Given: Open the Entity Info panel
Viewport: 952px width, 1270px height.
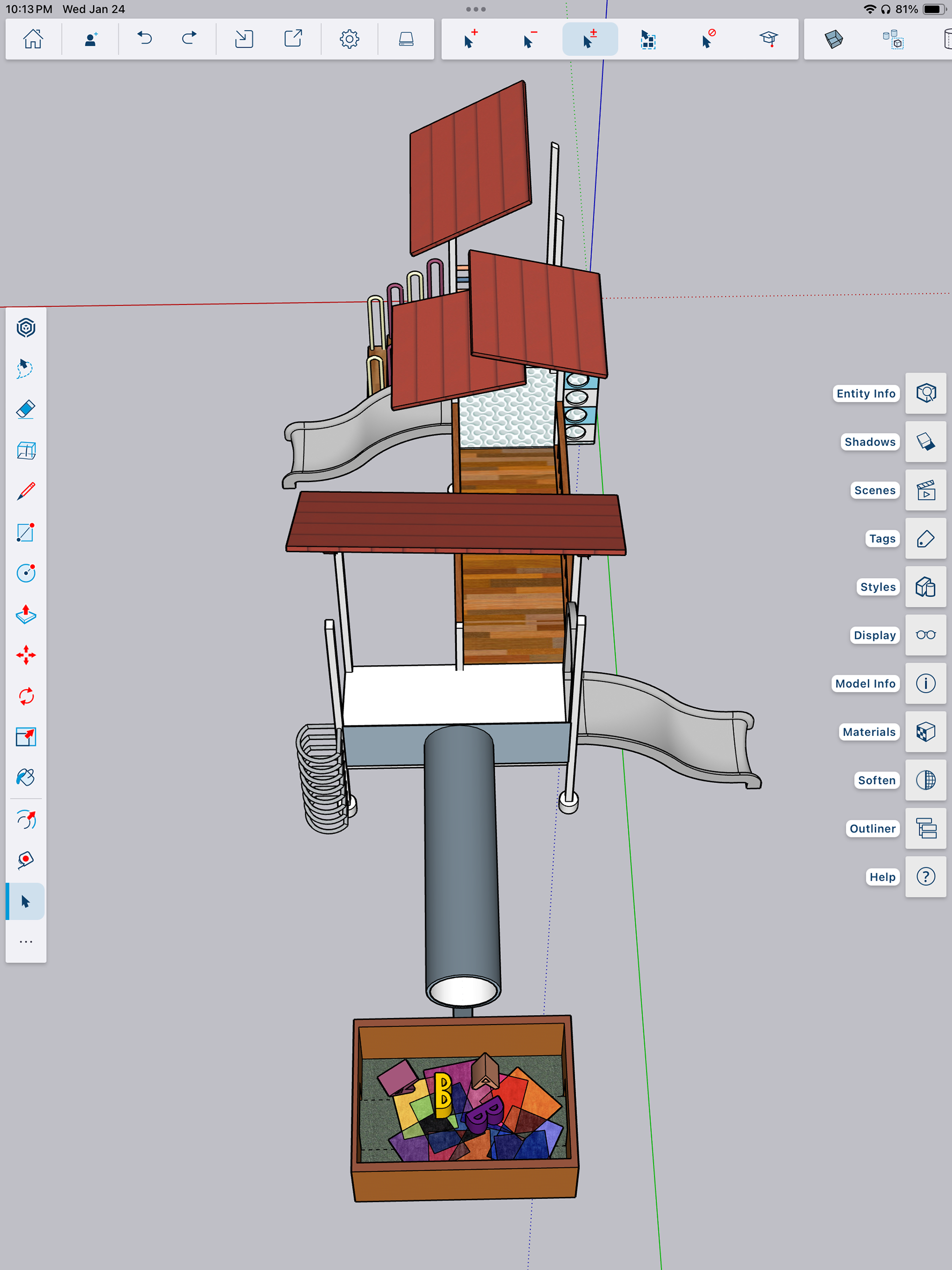Looking at the screenshot, I should [x=925, y=393].
